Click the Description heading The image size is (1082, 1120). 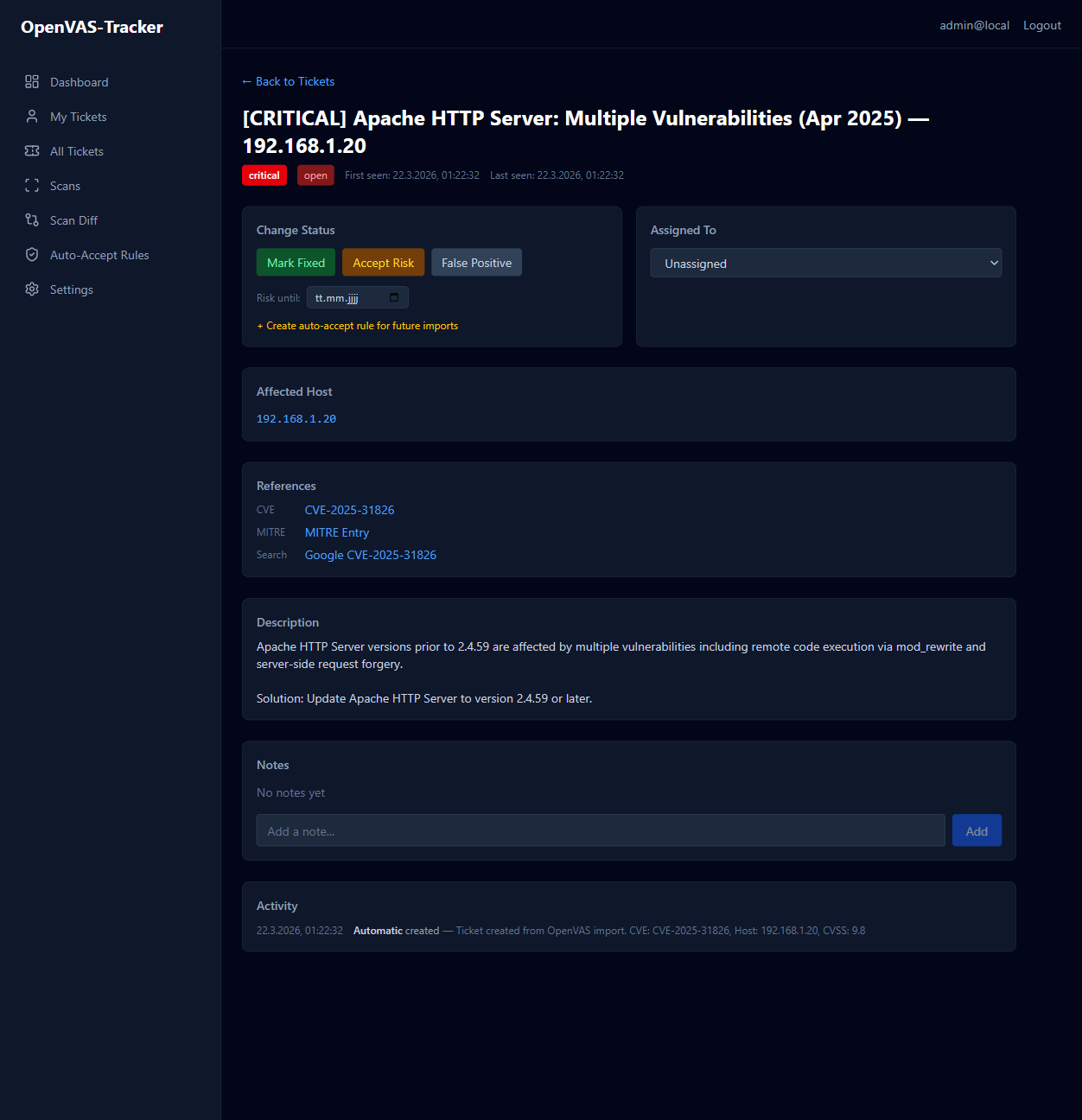point(288,622)
